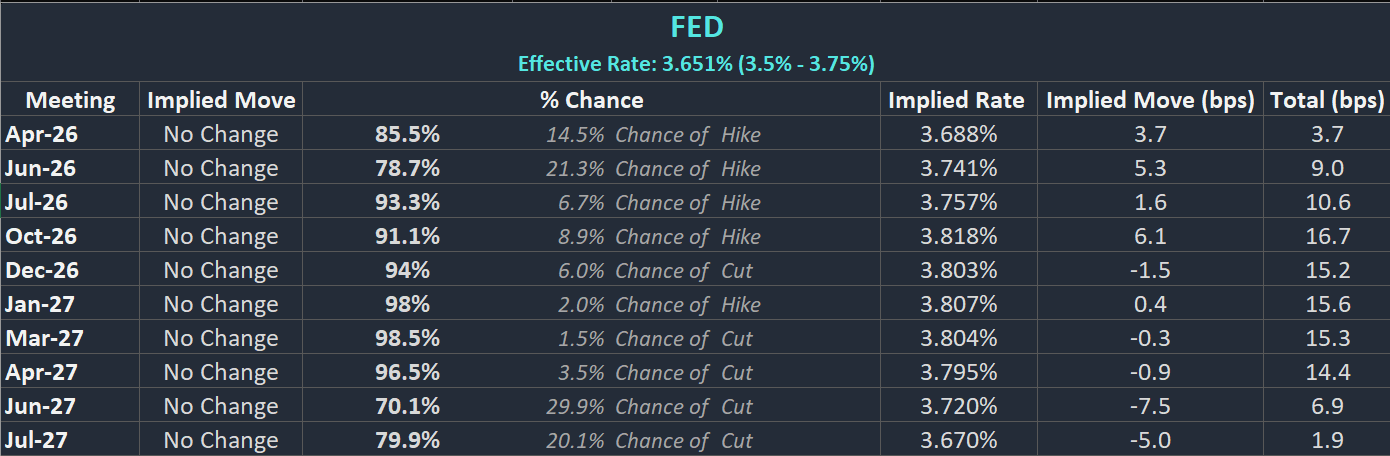This screenshot has width=1390, height=456.
Task: Select the Jun-26 implied rate 3.741%
Action: [x=958, y=168]
